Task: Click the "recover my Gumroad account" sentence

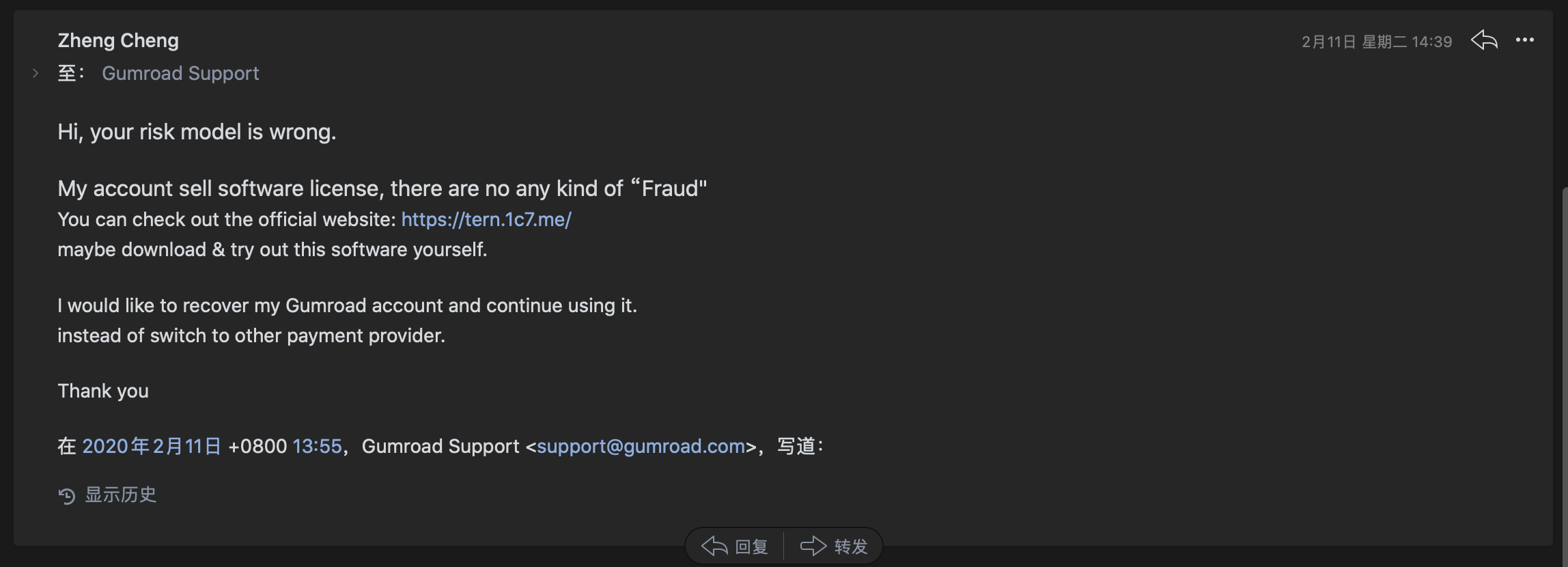Action: tap(347, 305)
